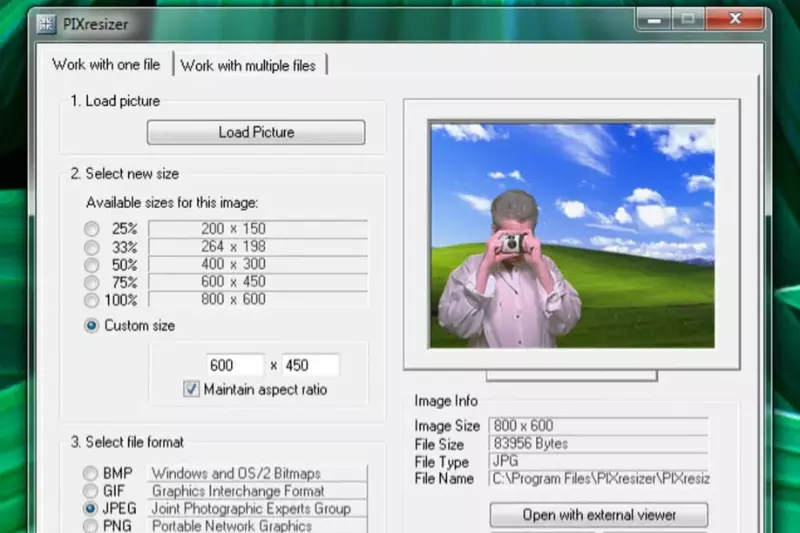Select BMP file format radio button
The width and height of the screenshot is (800, 533).
point(92,473)
